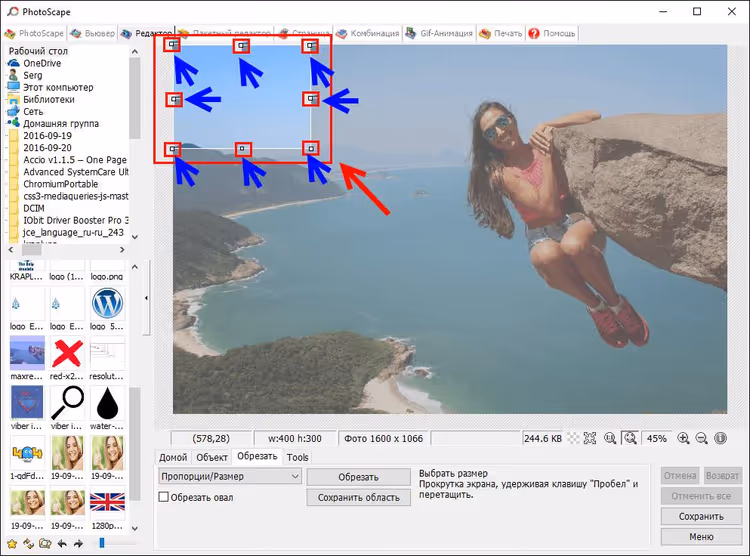The image size is (750, 556).
Task: Open the Пропорции/Размер dropdown
Action: (230, 476)
